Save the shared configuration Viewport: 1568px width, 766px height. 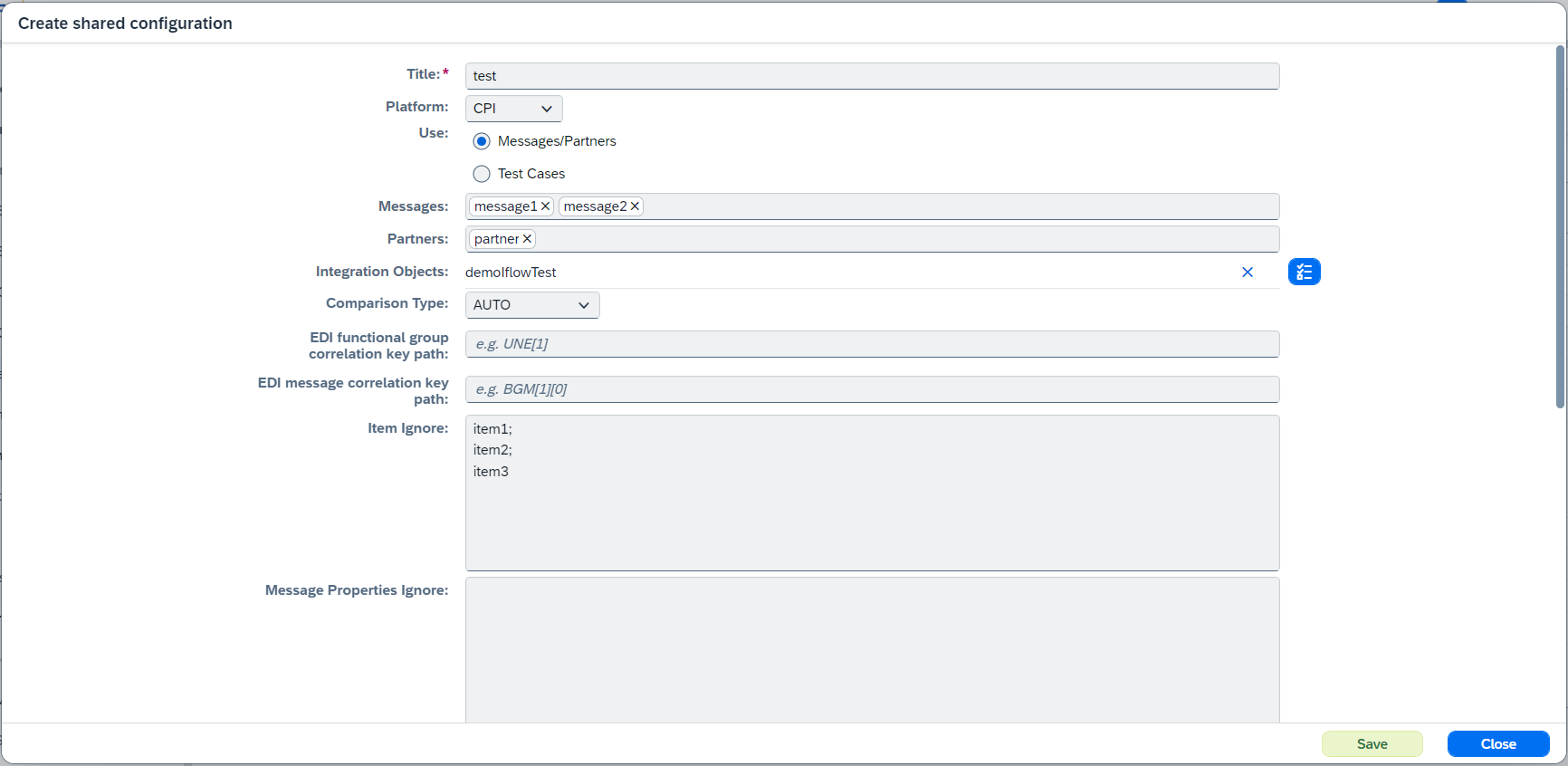pyautogui.click(x=1372, y=743)
